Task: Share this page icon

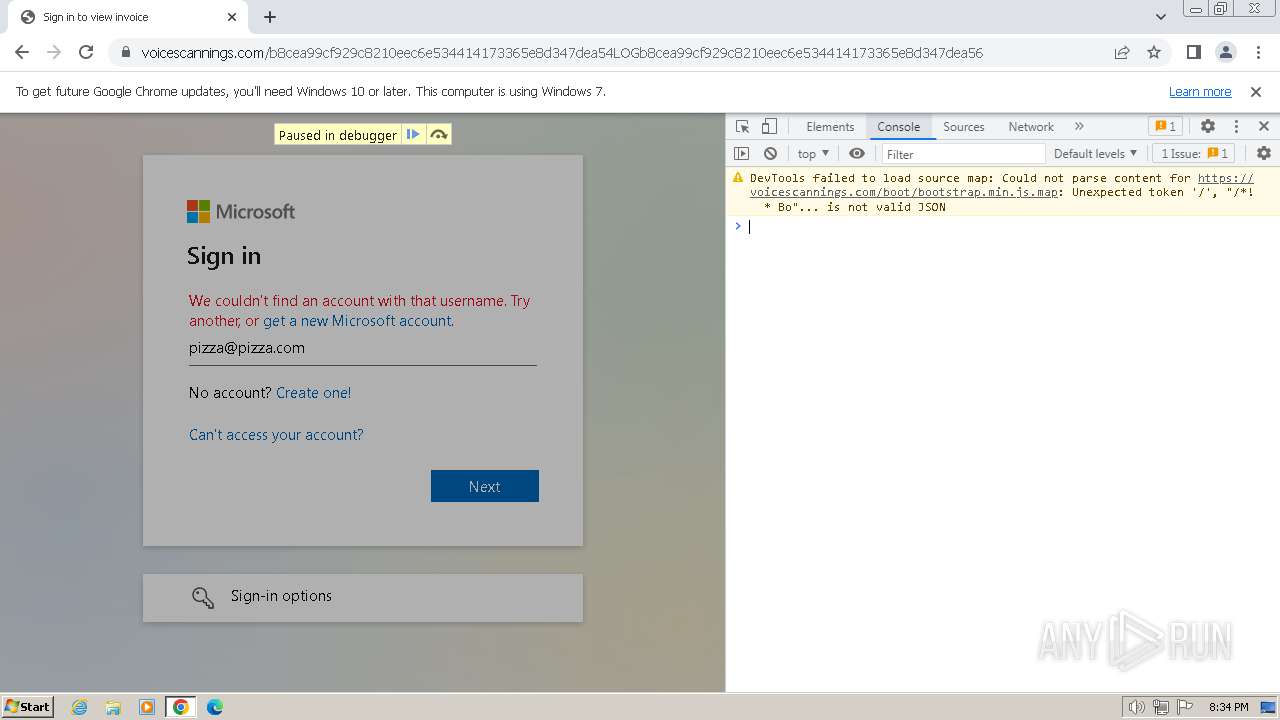Action: (x=1122, y=52)
